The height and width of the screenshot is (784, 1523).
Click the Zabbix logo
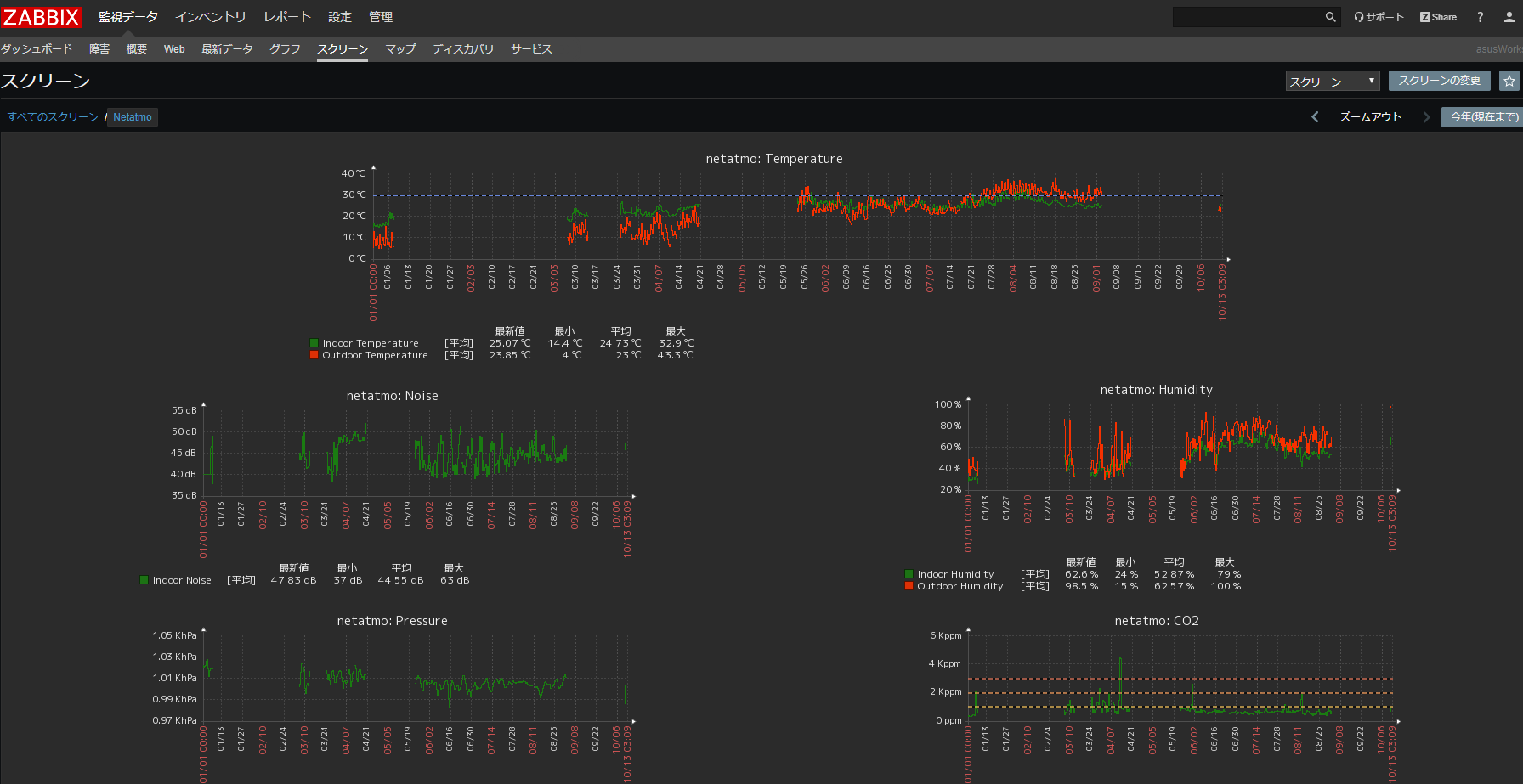41,17
